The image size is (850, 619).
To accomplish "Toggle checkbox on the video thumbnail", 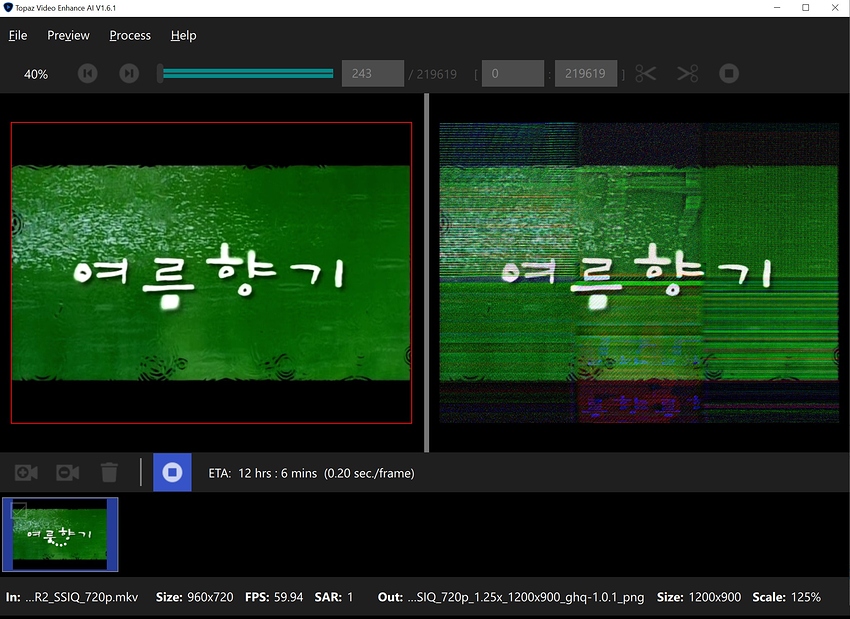I will [18, 510].
